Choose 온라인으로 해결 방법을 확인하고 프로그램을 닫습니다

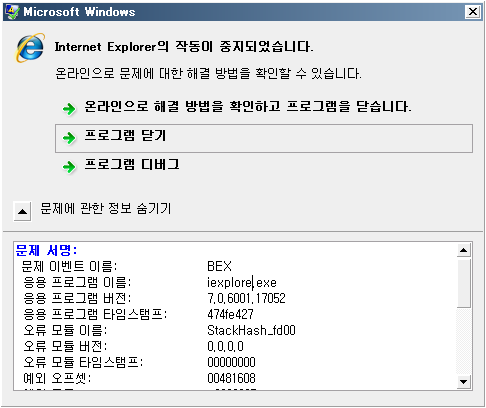click(248, 107)
